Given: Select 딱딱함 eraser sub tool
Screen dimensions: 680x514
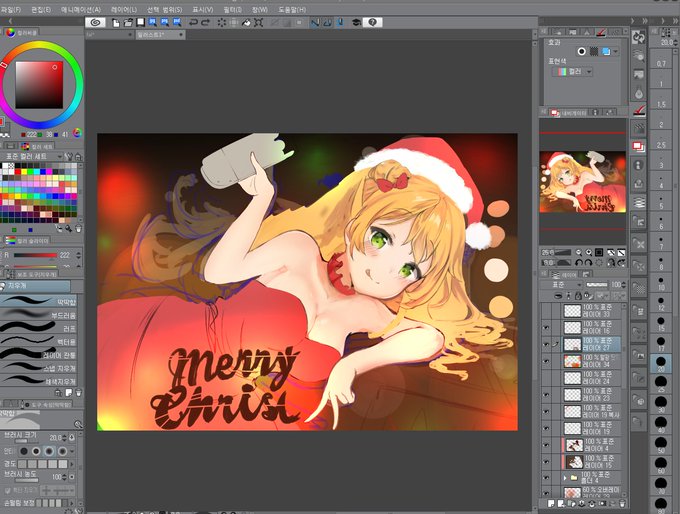Looking at the screenshot, I should [x=39, y=301].
